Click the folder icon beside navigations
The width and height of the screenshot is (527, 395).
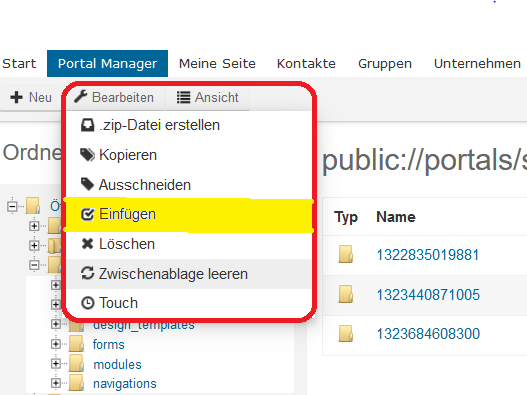tap(77, 383)
